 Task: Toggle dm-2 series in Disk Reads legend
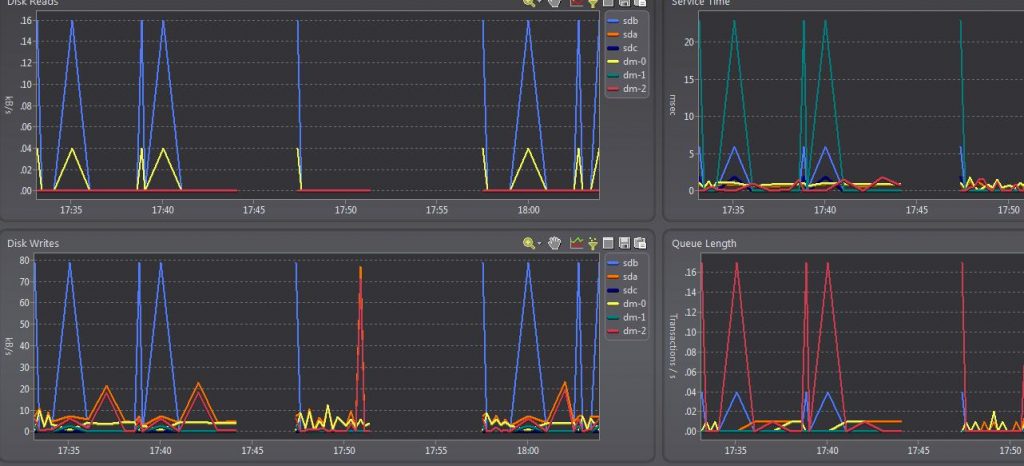click(627, 89)
